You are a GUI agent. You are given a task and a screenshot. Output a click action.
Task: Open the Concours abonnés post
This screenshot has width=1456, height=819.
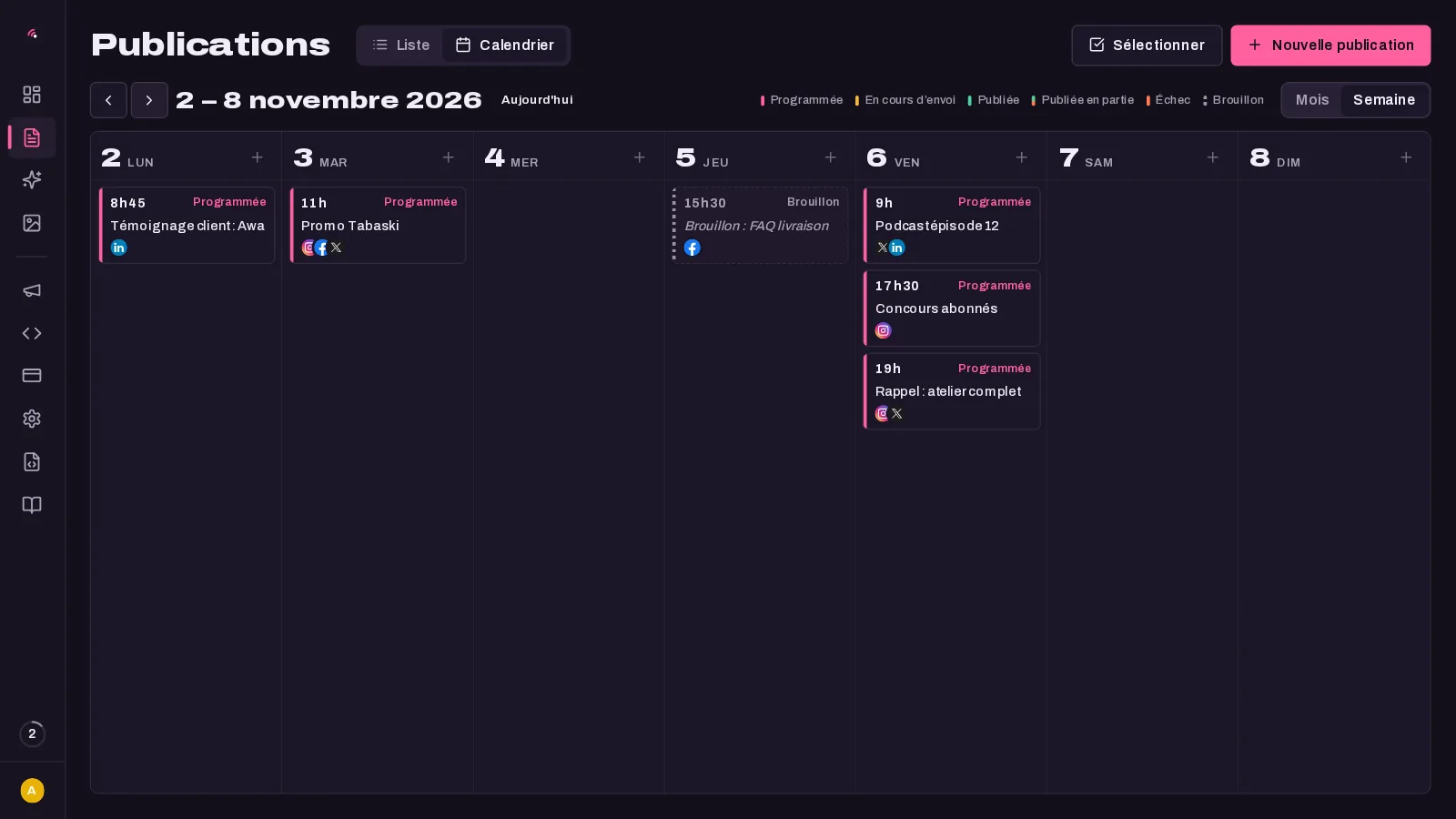pyautogui.click(x=952, y=308)
